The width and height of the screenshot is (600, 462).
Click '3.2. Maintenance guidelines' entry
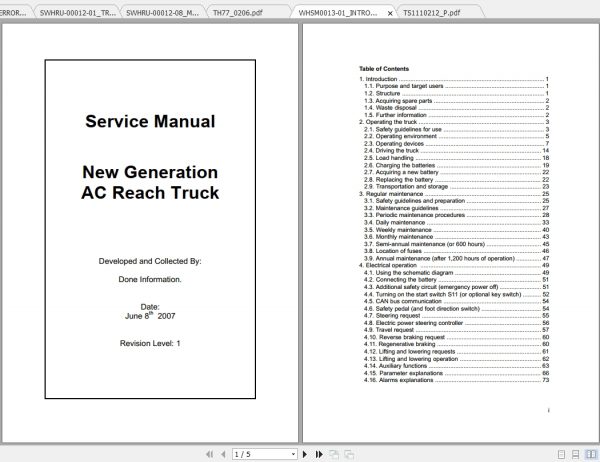pyautogui.click(x=457, y=208)
